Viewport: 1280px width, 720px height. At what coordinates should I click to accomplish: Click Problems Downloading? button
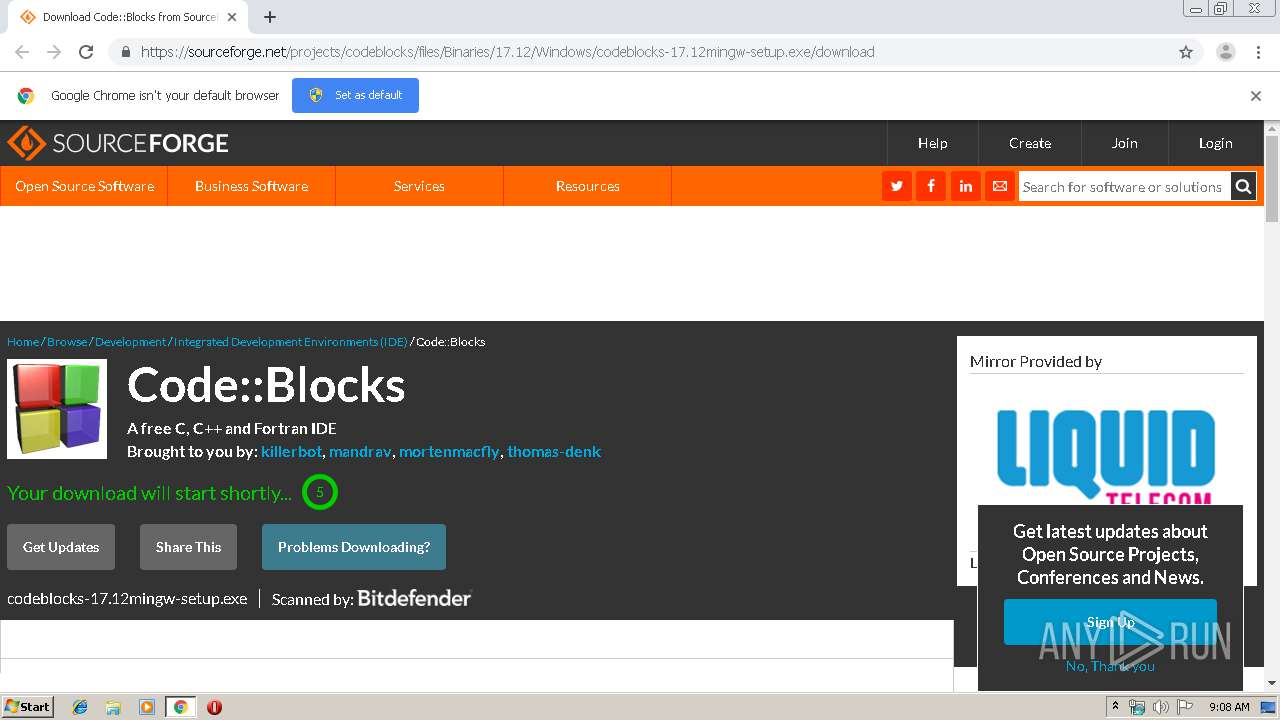pyautogui.click(x=354, y=547)
